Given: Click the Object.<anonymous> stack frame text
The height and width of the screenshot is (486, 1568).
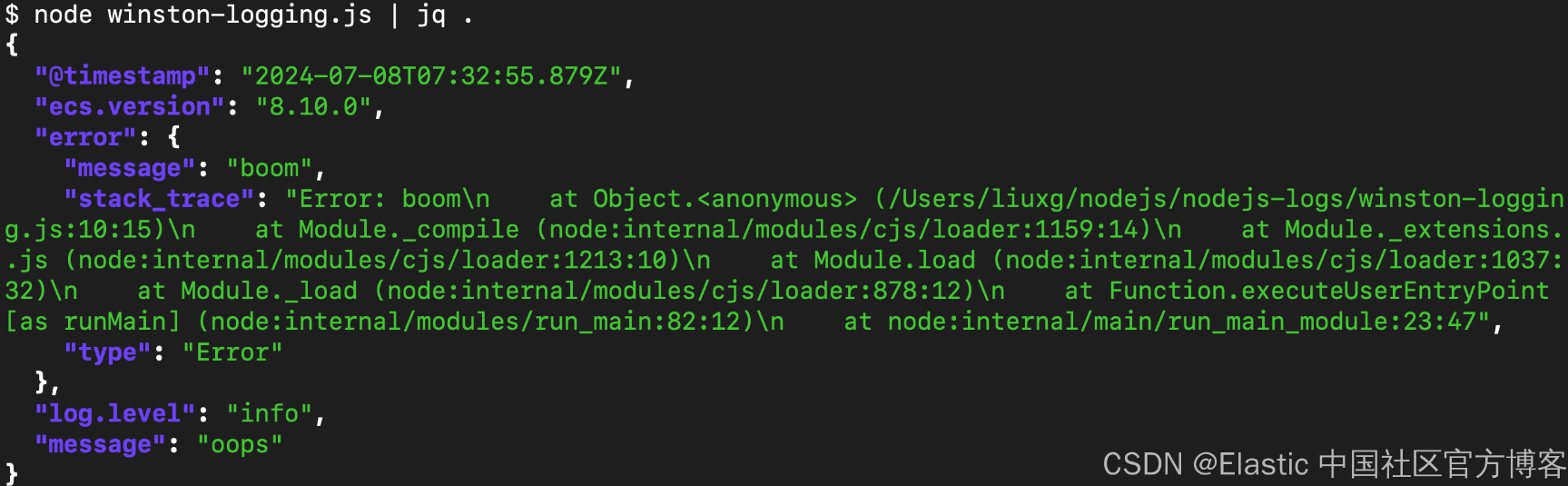Looking at the screenshot, I should (x=725, y=199).
